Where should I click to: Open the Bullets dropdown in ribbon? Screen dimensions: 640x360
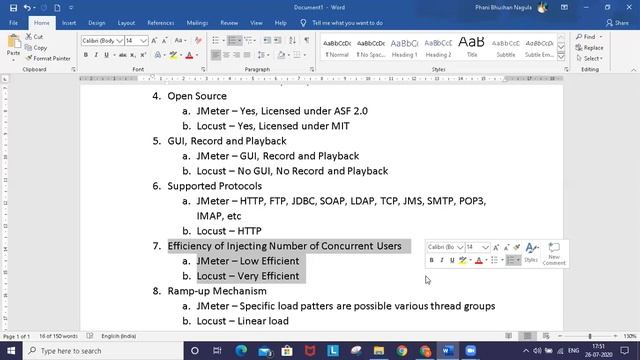coord(224,40)
